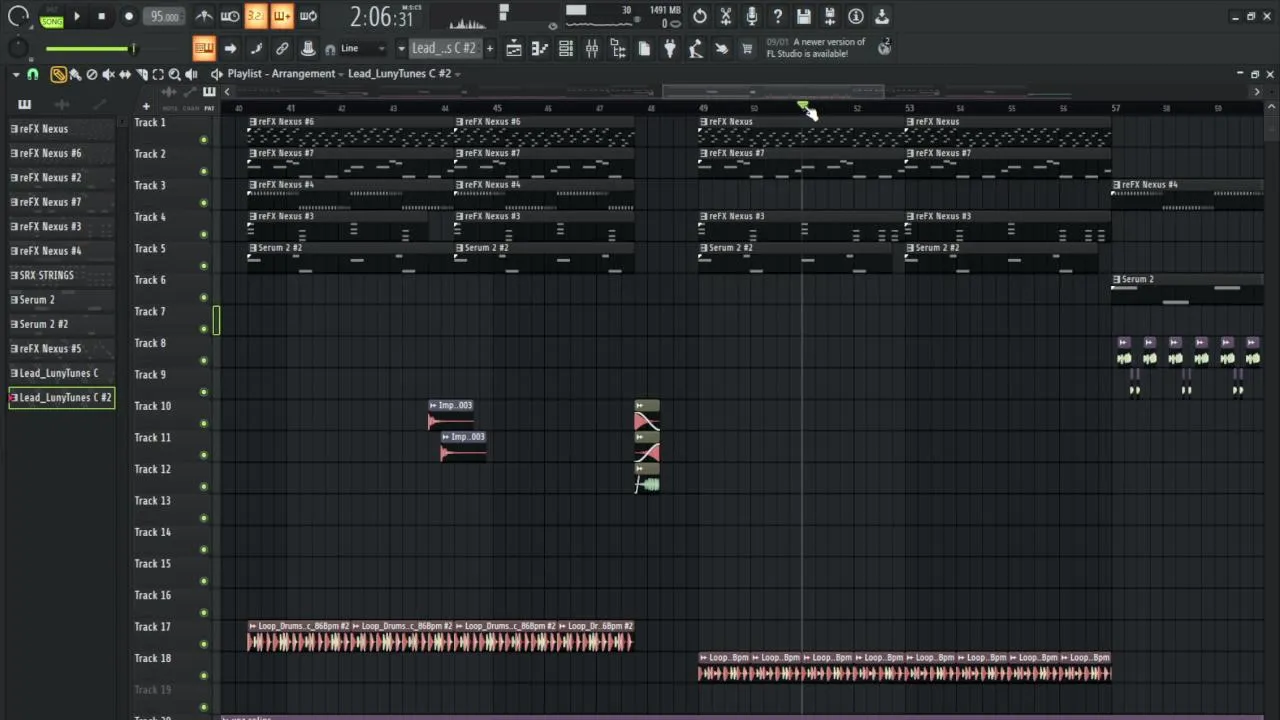The width and height of the screenshot is (1280, 720).
Task: Click the Lead_..s C #2 pattern name field
Action: tap(445, 48)
